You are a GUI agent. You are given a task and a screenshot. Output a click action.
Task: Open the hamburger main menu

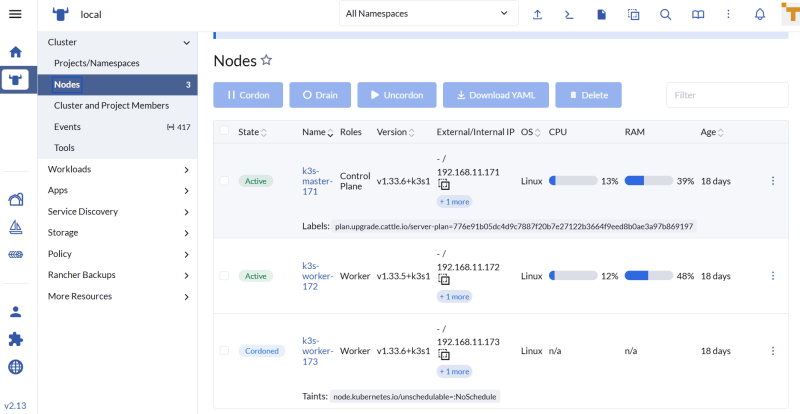coord(15,14)
